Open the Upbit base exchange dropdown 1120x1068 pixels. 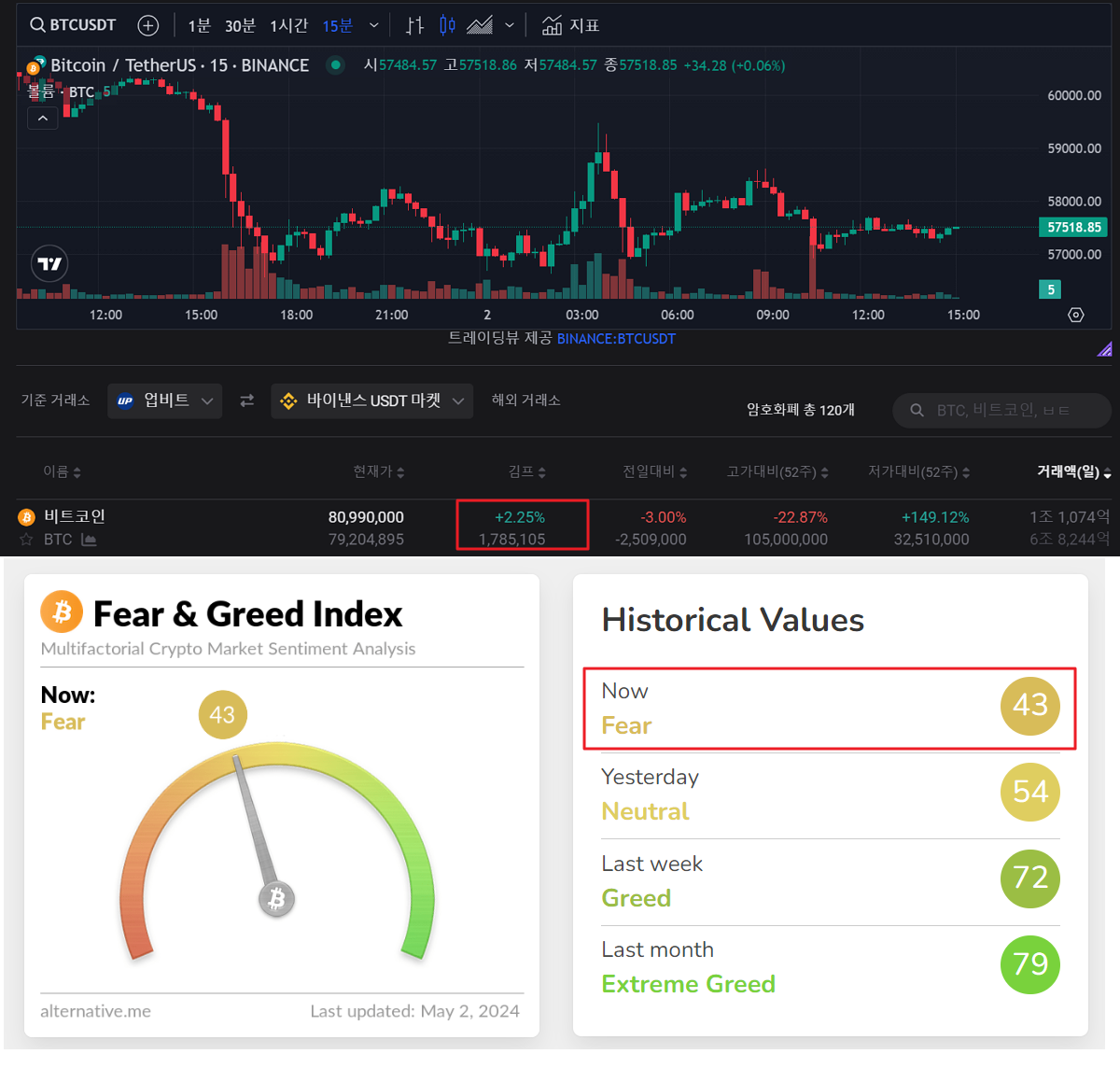click(x=164, y=400)
